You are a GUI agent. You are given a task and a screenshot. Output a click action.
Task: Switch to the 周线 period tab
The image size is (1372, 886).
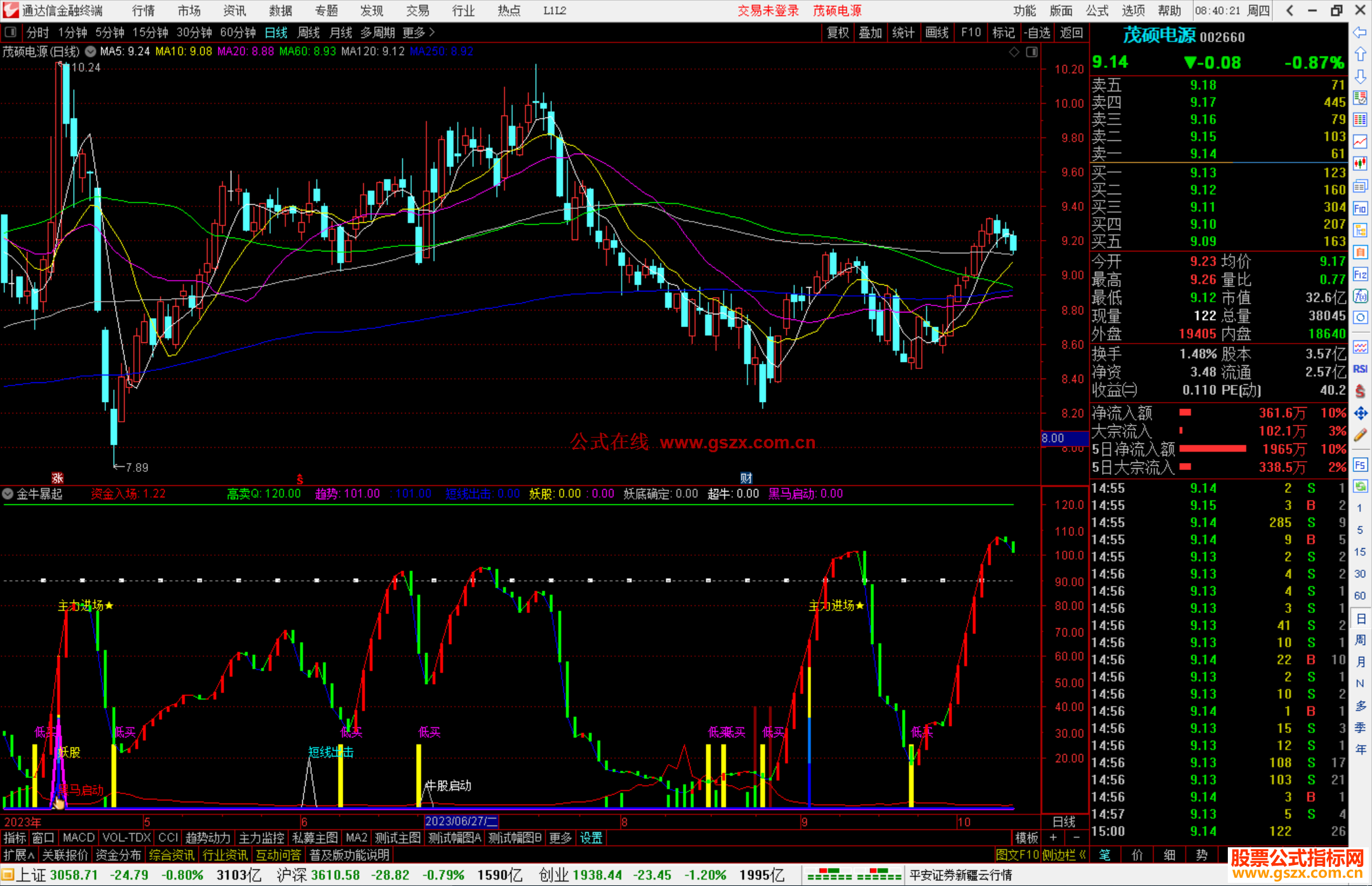click(x=309, y=32)
